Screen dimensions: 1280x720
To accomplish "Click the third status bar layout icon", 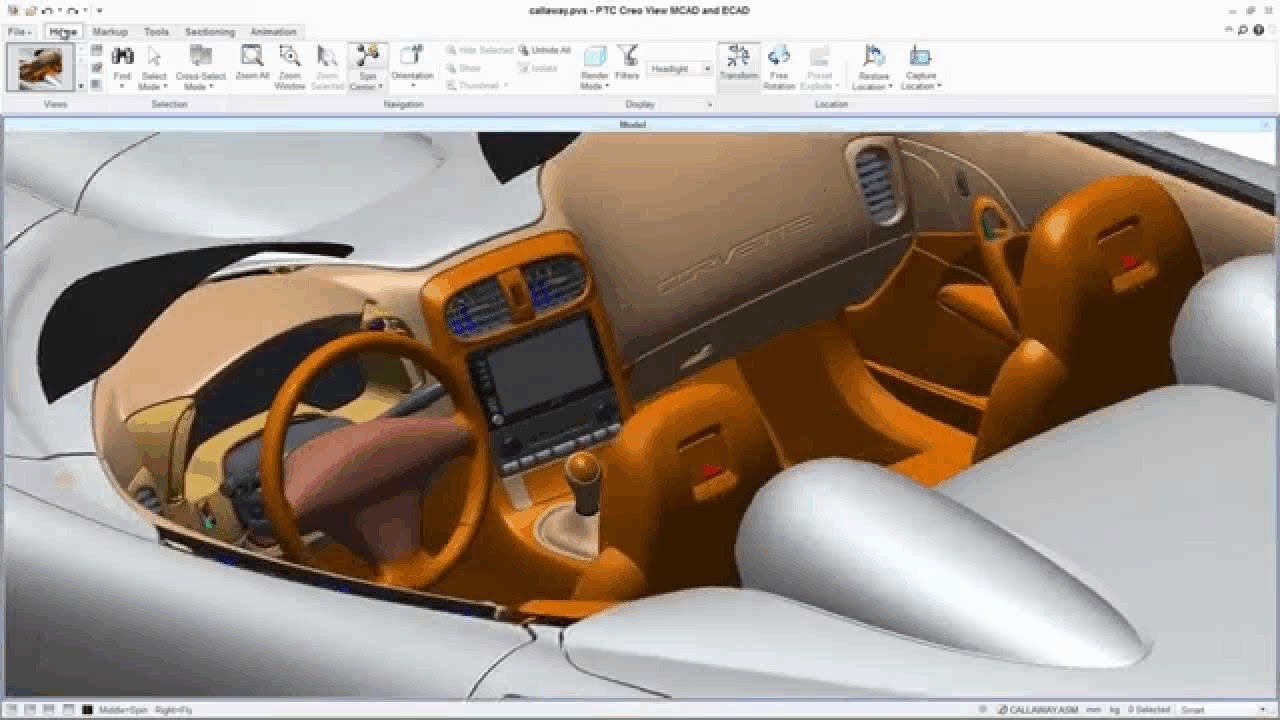I will point(48,709).
